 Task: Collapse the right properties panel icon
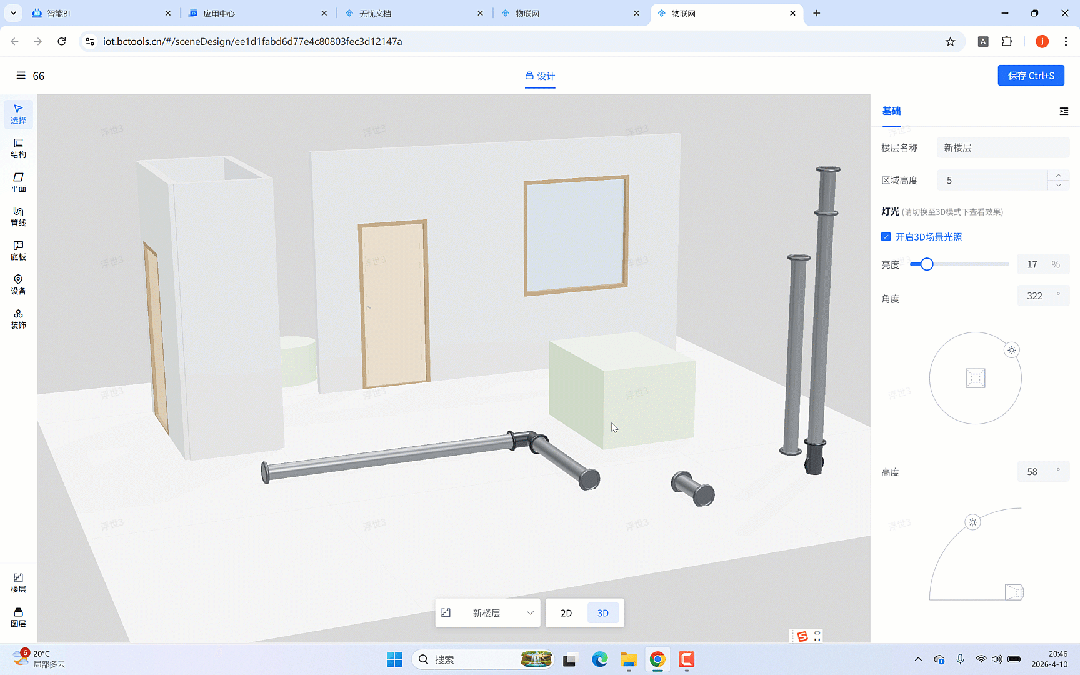click(1063, 111)
